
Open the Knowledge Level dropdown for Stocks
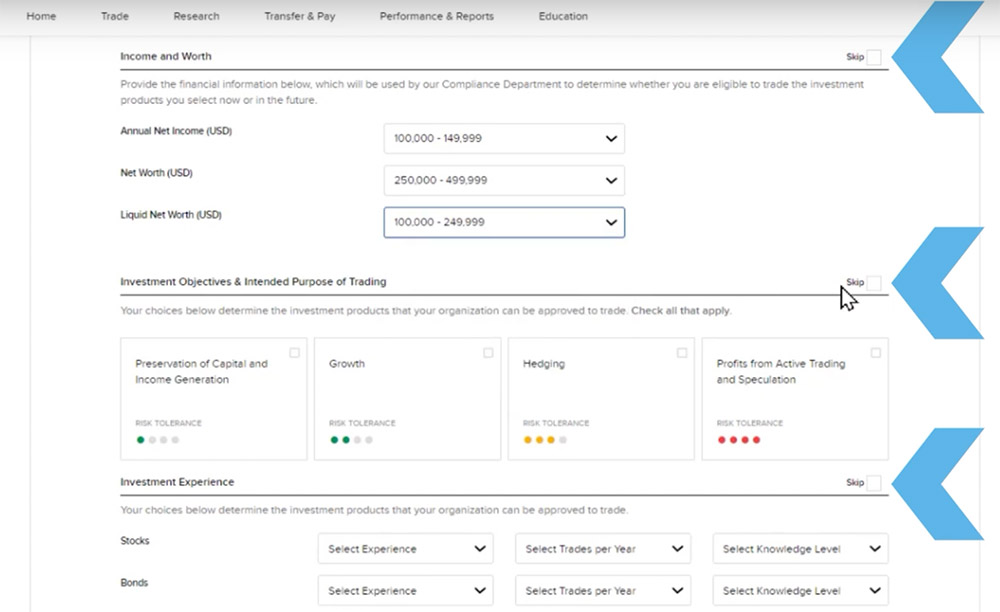(798, 548)
